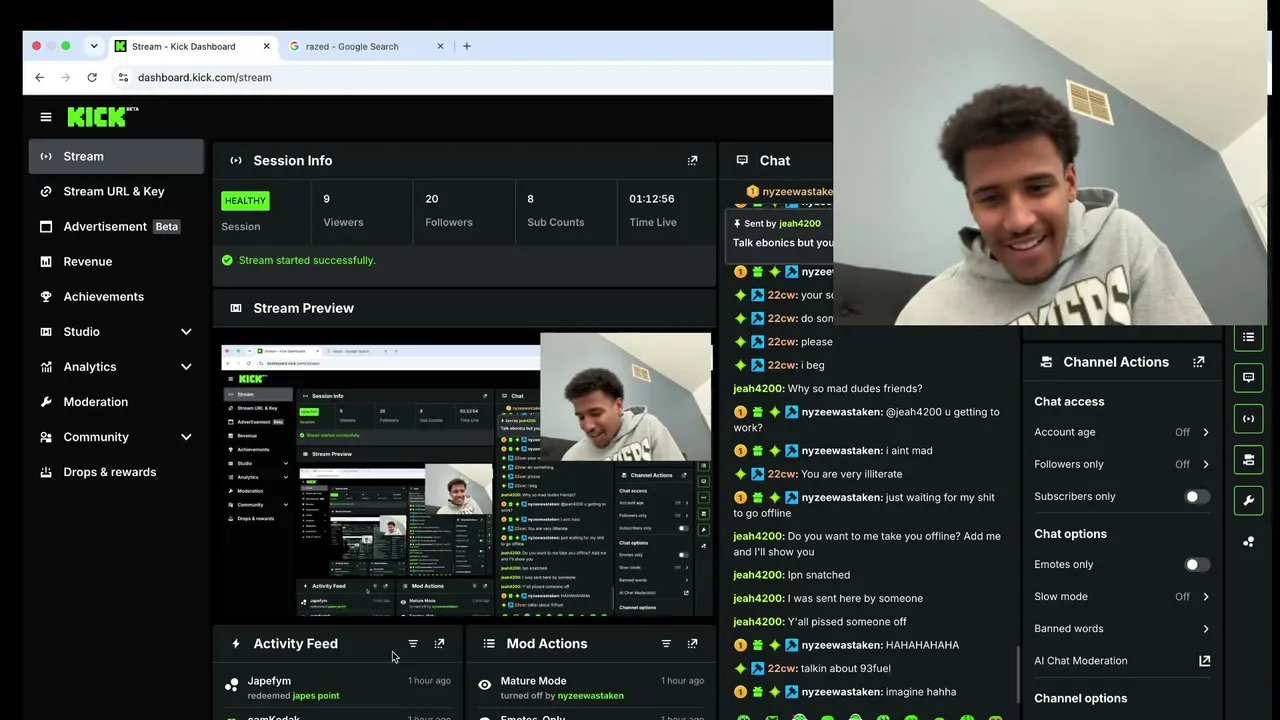The width and height of the screenshot is (1280, 720).
Task: Click the list icon in right sidebar
Action: (x=1248, y=337)
